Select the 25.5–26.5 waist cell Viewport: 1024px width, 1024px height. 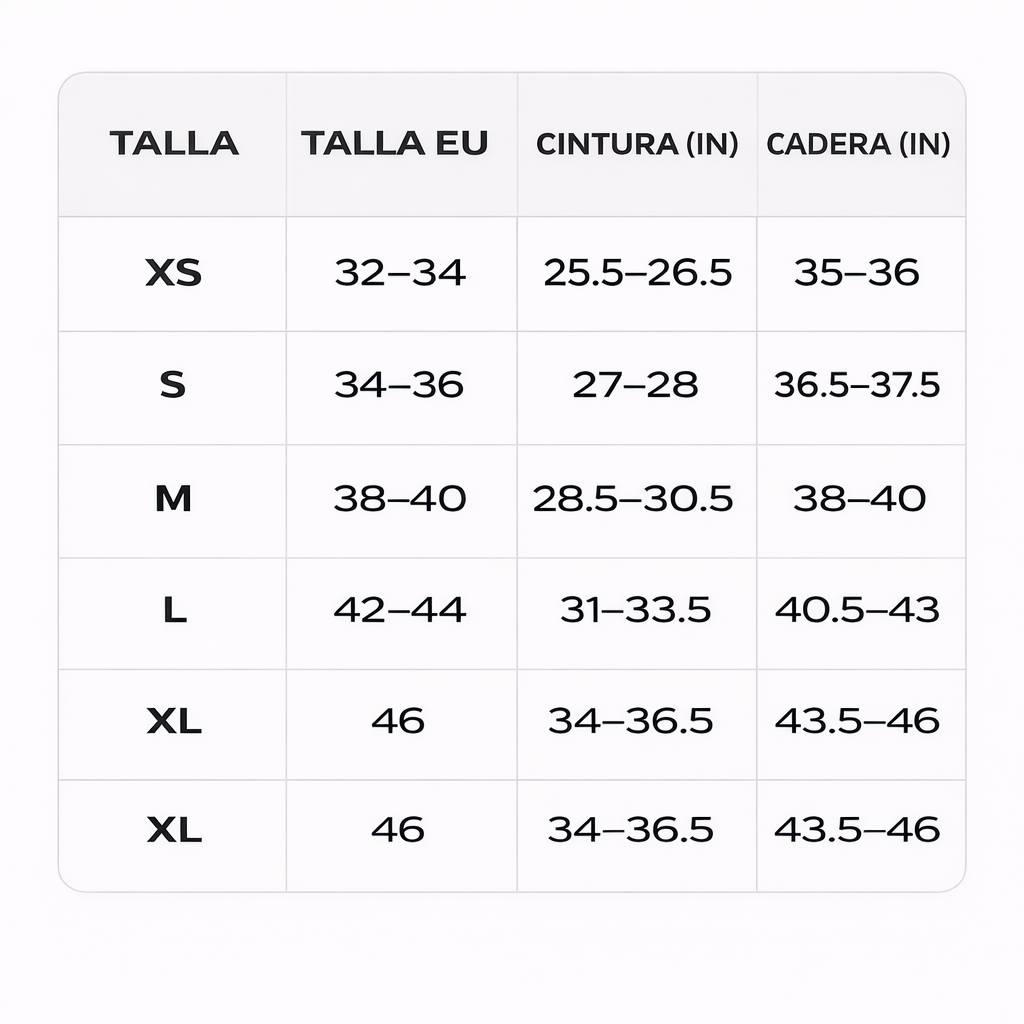[x=637, y=272]
